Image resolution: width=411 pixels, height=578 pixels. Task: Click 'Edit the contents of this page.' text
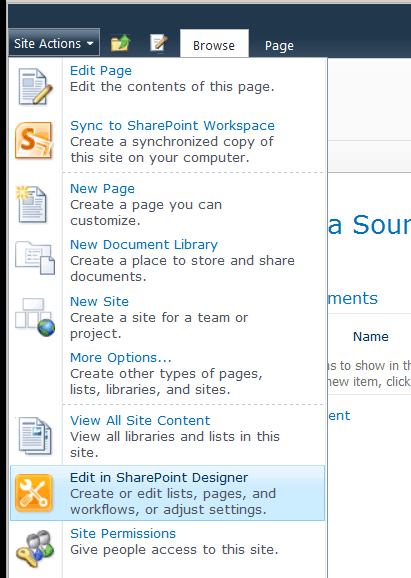[172, 87]
